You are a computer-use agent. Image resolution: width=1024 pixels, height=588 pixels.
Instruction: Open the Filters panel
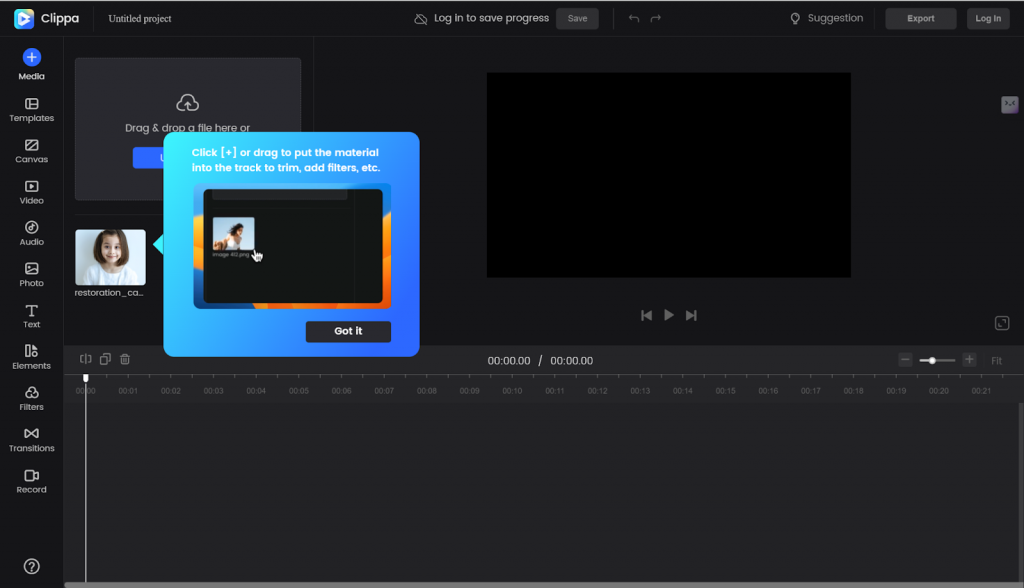click(x=31, y=399)
